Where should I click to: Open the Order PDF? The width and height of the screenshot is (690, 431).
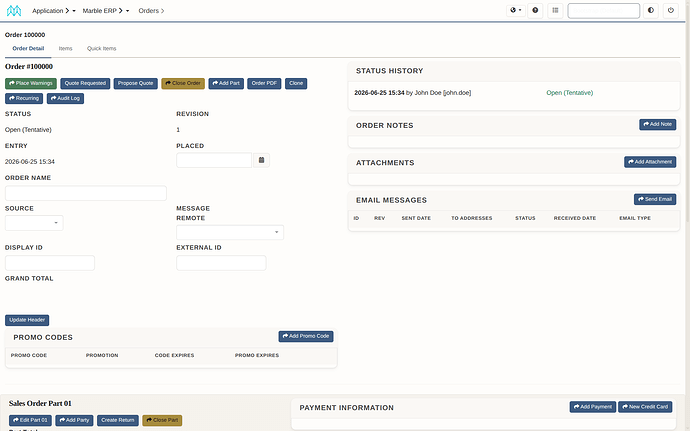264,83
